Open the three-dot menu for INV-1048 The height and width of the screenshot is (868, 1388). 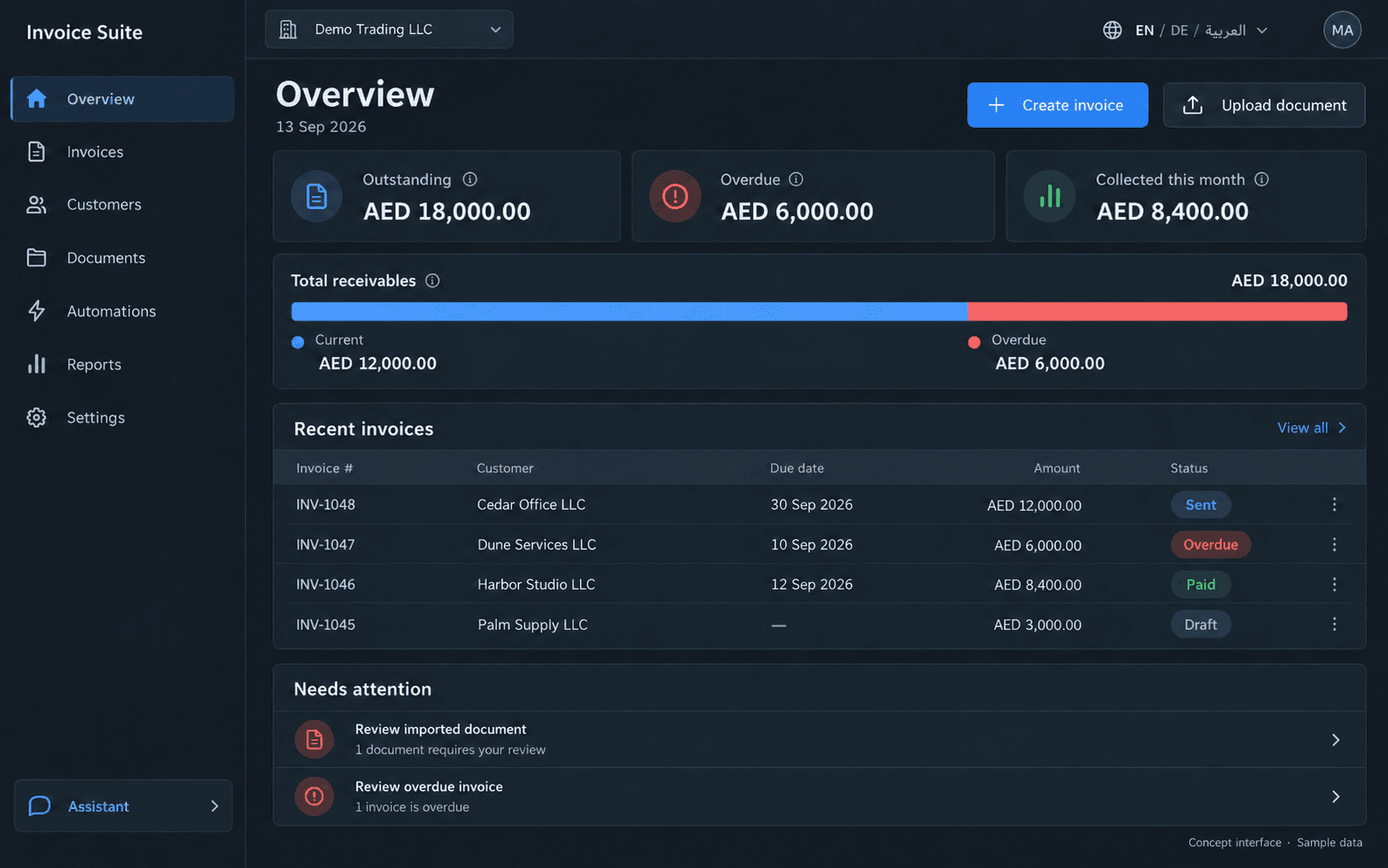pyautogui.click(x=1334, y=504)
